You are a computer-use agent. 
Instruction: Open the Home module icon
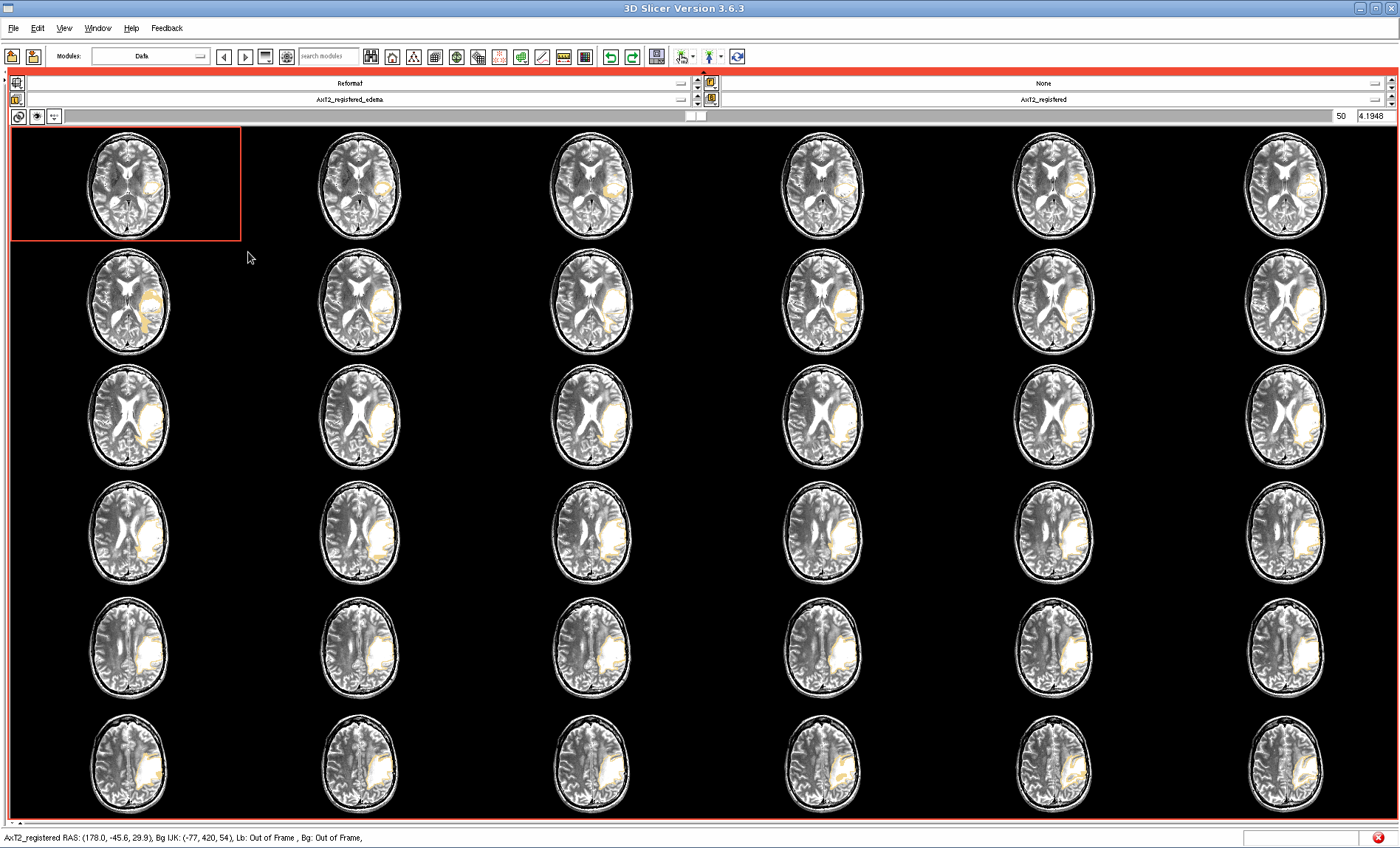point(392,57)
